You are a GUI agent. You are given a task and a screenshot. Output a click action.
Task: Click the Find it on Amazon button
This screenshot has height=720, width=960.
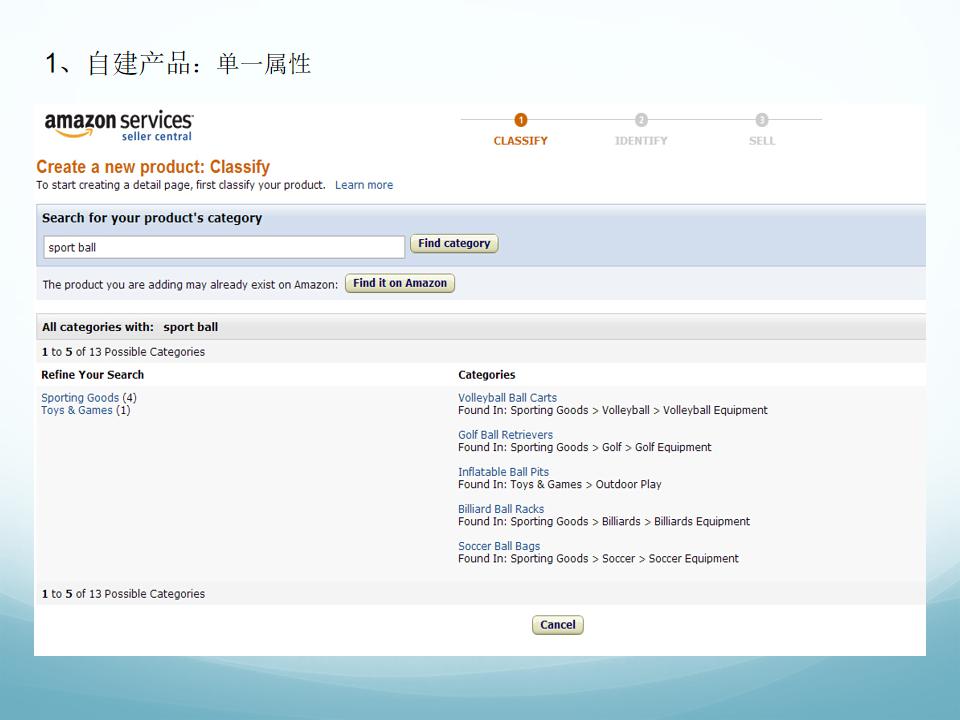click(400, 283)
